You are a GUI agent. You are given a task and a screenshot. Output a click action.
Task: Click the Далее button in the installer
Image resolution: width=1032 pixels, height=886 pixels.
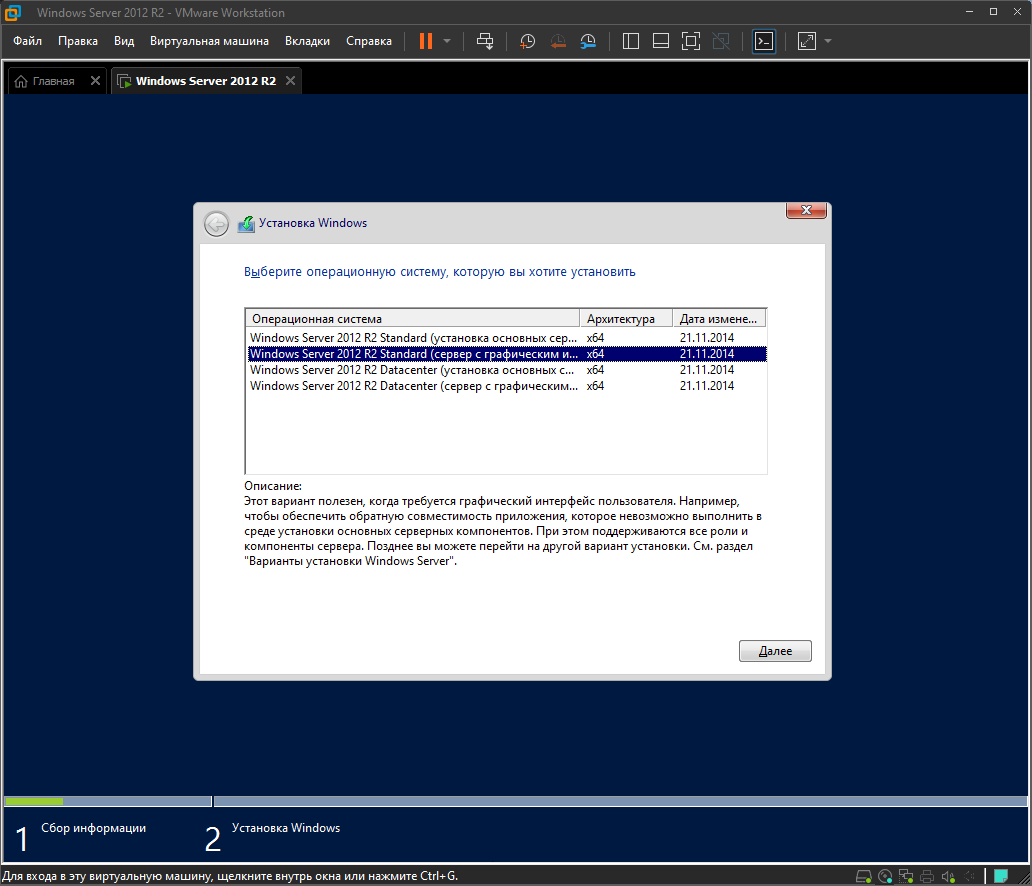point(775,651)
